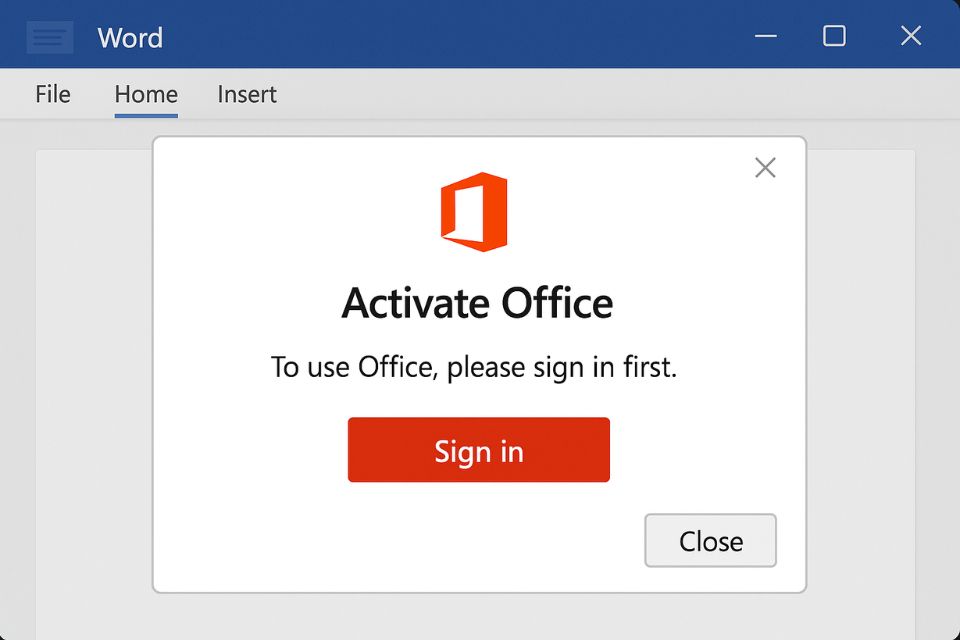Screen dimensions: 960x640
Task: Click the Close button in the dialog
Action: pos(710,541)
